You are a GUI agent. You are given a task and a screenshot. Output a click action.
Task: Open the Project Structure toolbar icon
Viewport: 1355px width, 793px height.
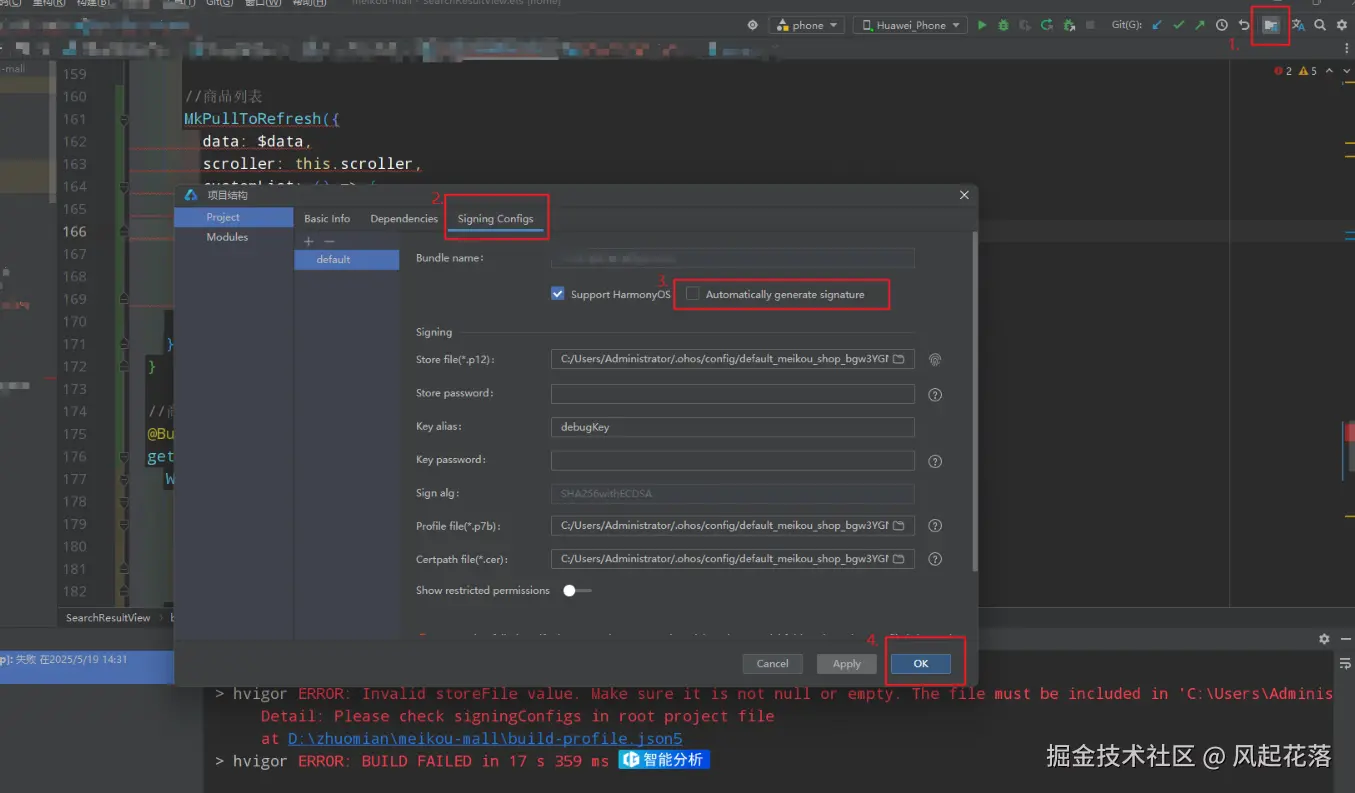[x=1270, y=25]
